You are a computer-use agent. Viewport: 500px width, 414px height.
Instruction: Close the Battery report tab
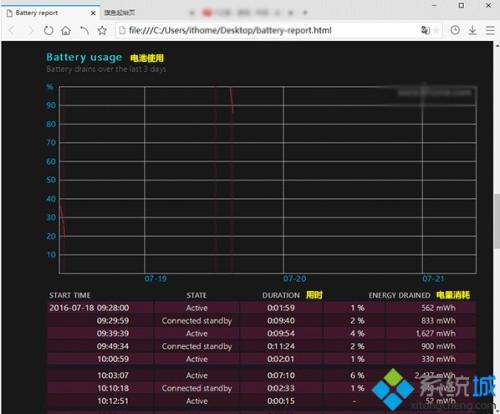93,13
